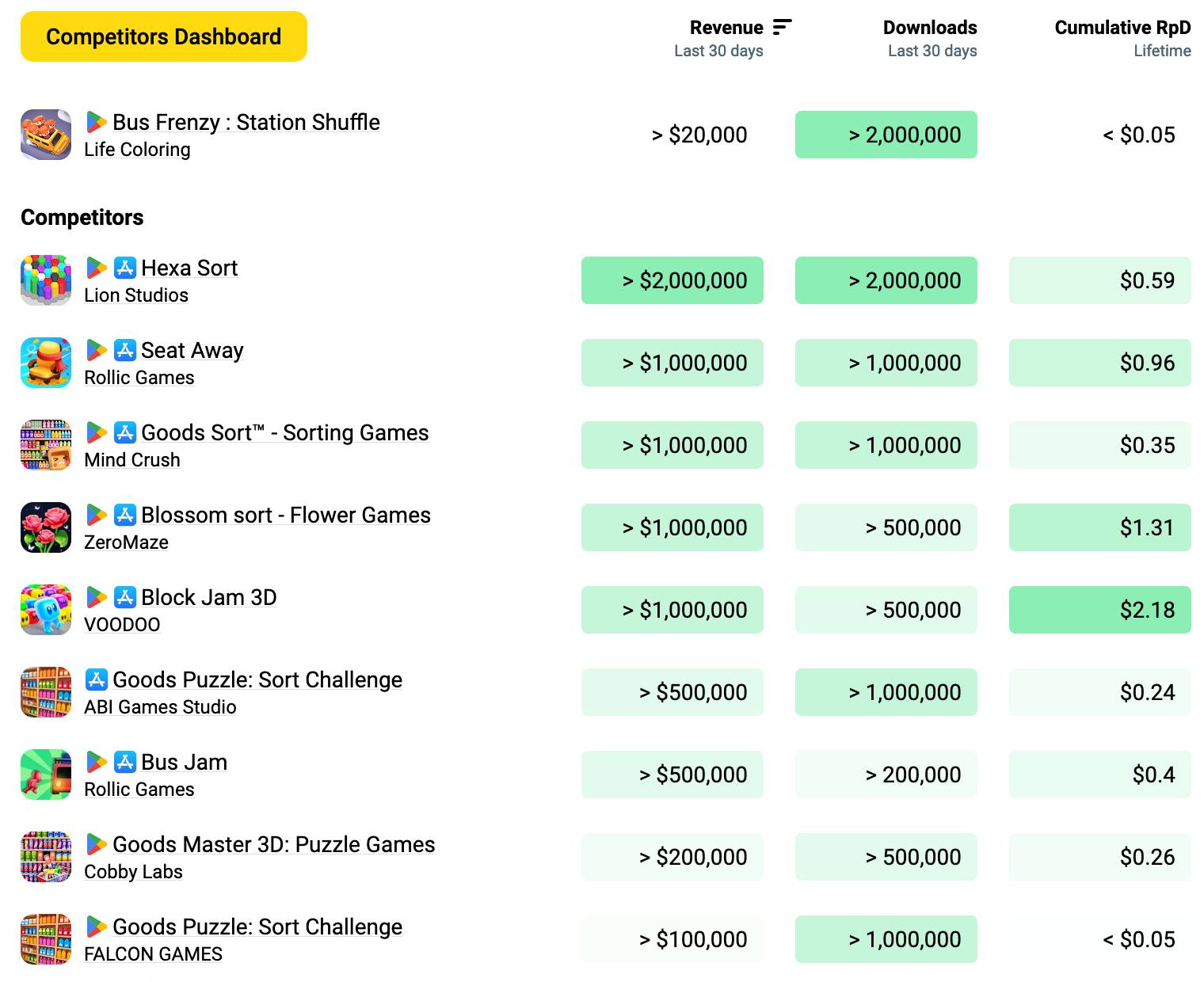Click App Store icon for Blossom sort

125,515
